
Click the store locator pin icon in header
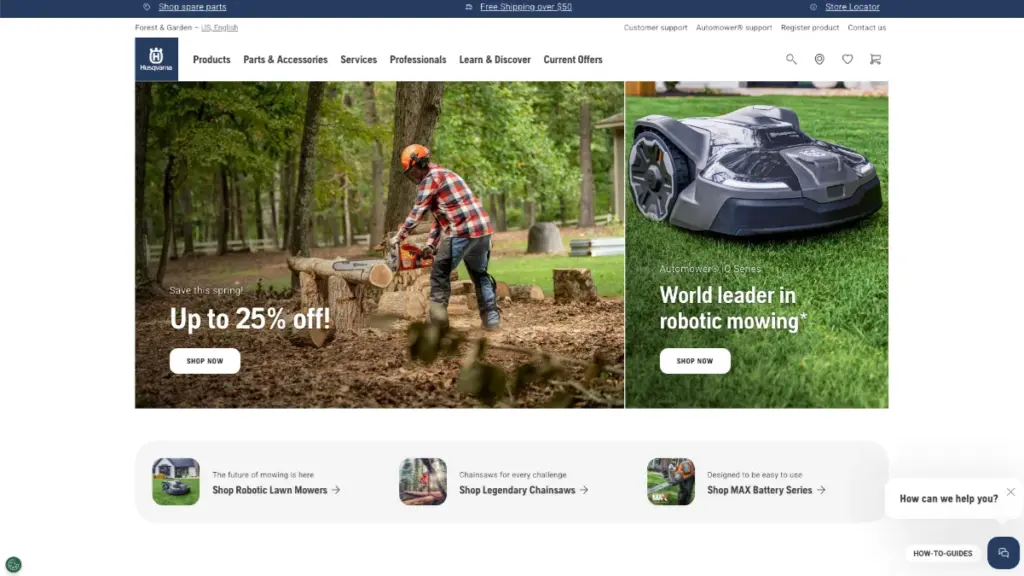coord(819,60)
